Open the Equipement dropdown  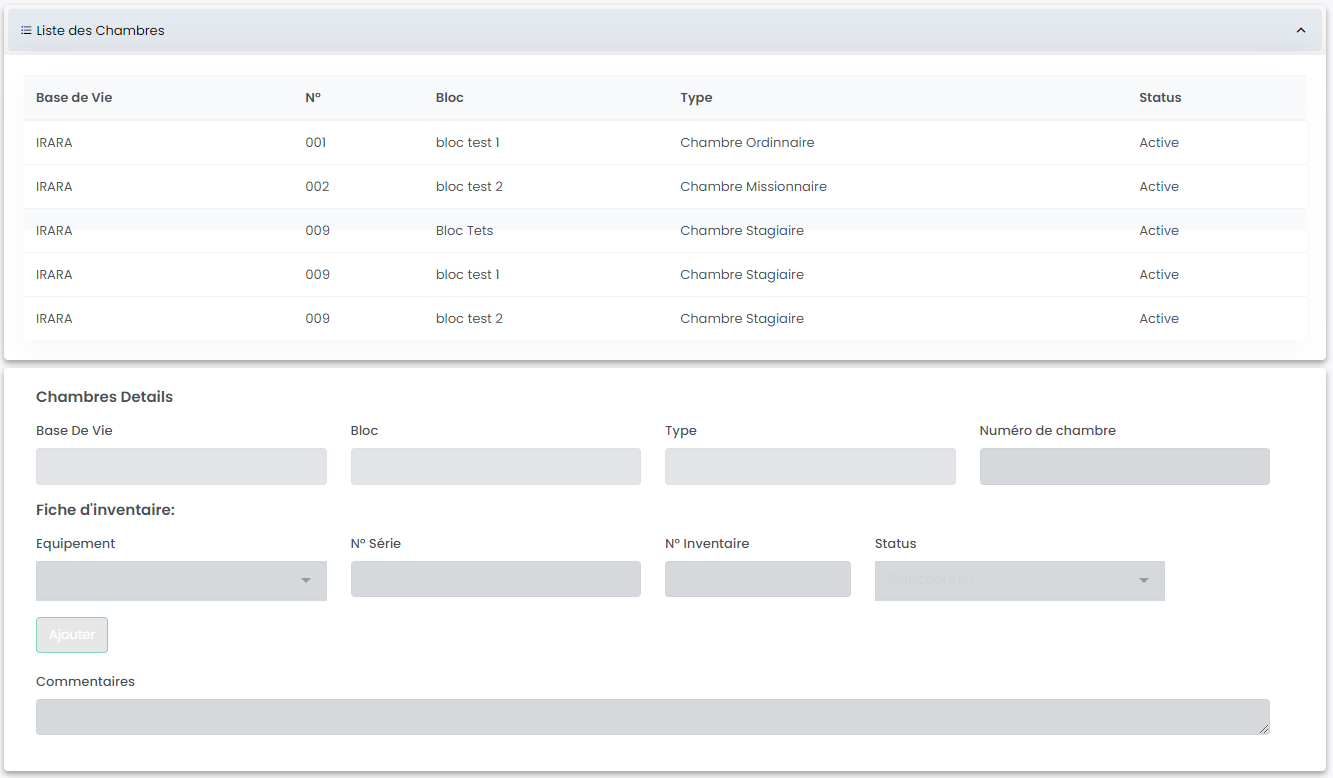(x=181, y=581)
